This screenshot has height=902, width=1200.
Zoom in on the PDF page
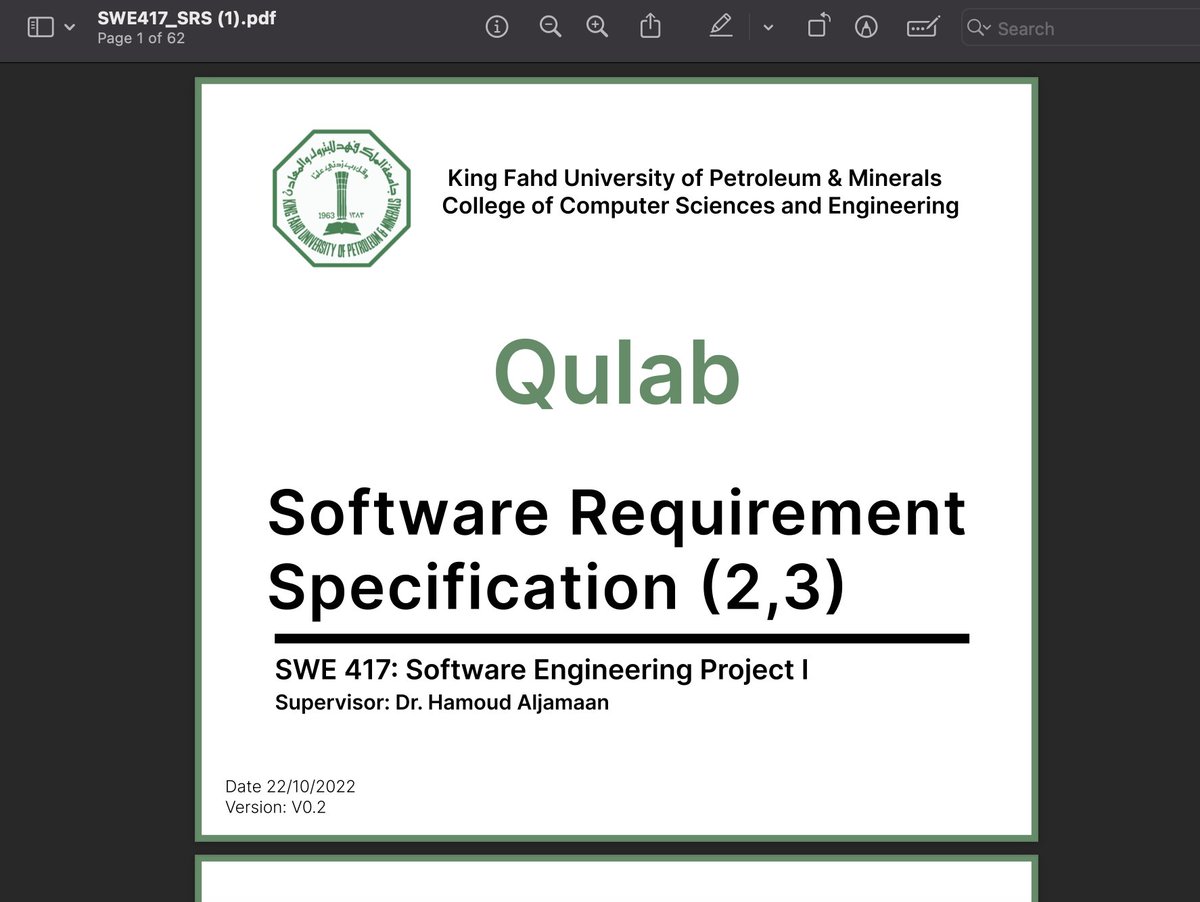coord(598,28)
